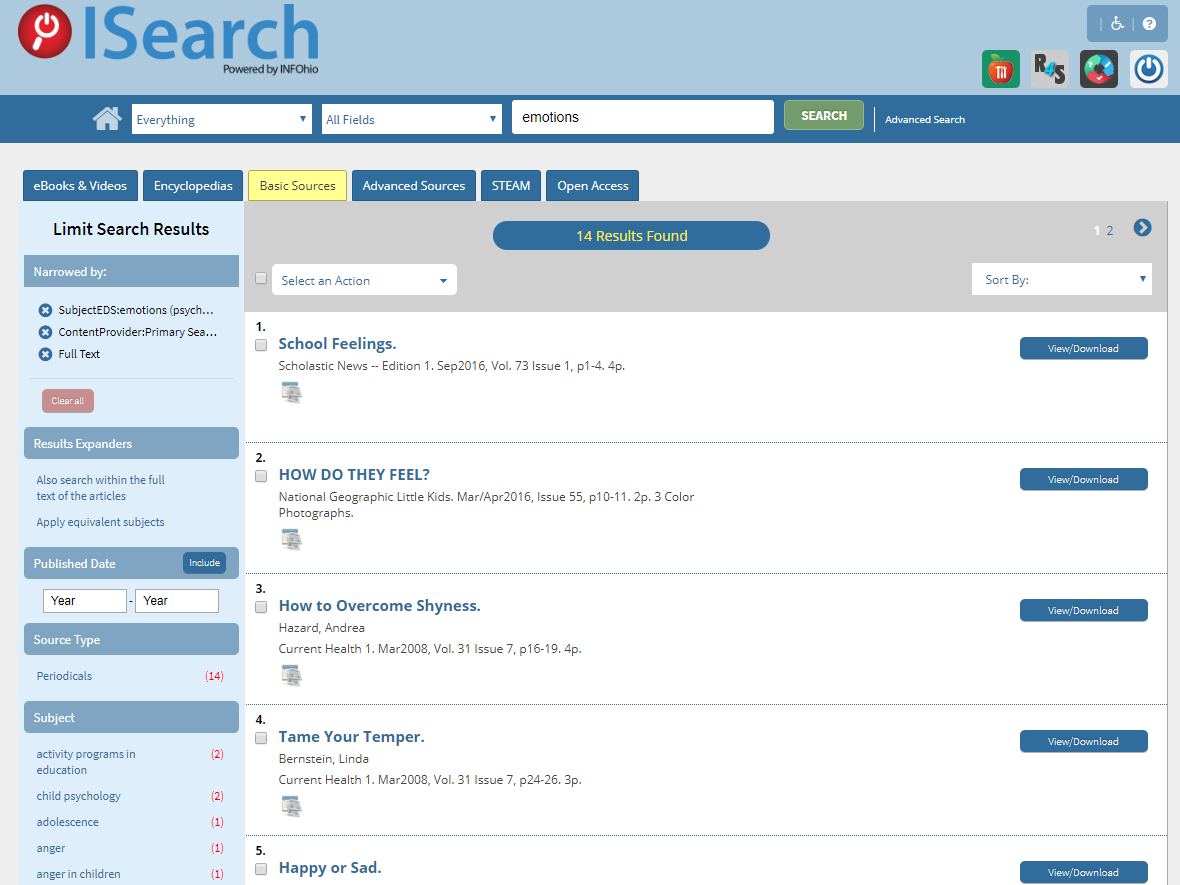Go to results page 2
This screenshot has height=885, width=1180.
1110,231
